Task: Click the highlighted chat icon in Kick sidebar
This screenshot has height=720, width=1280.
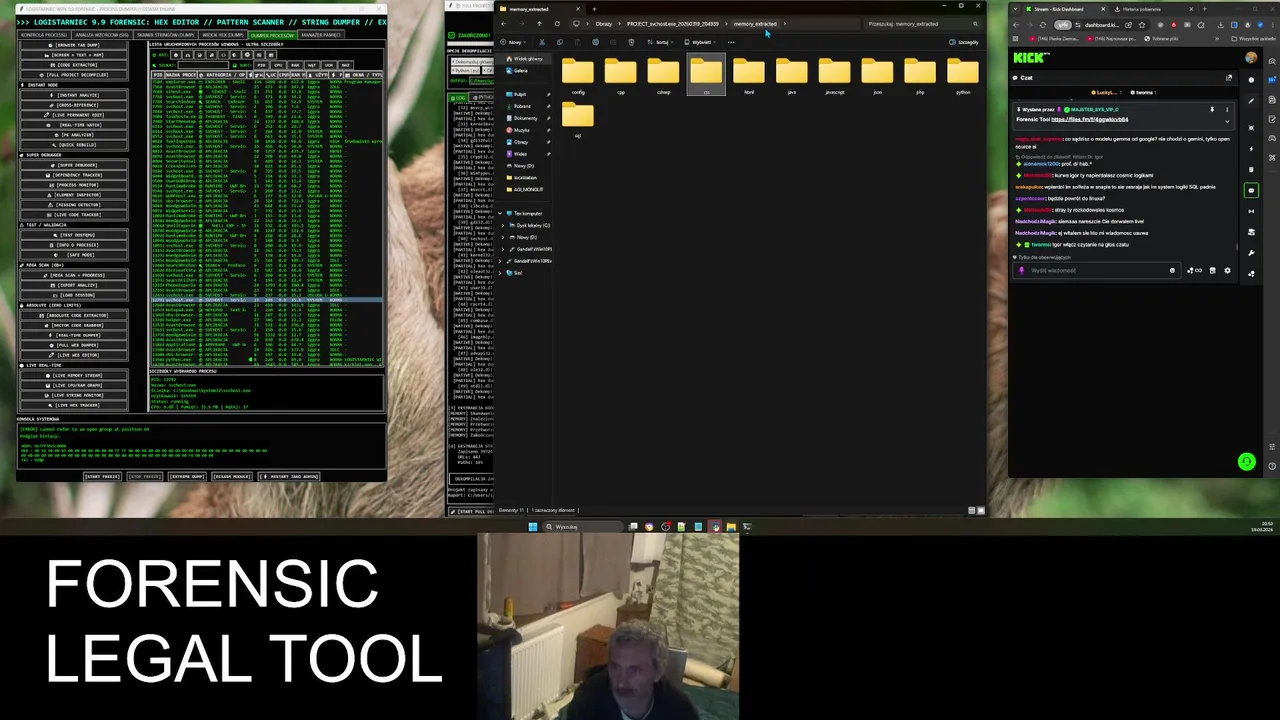Action: click(1251, 190)
